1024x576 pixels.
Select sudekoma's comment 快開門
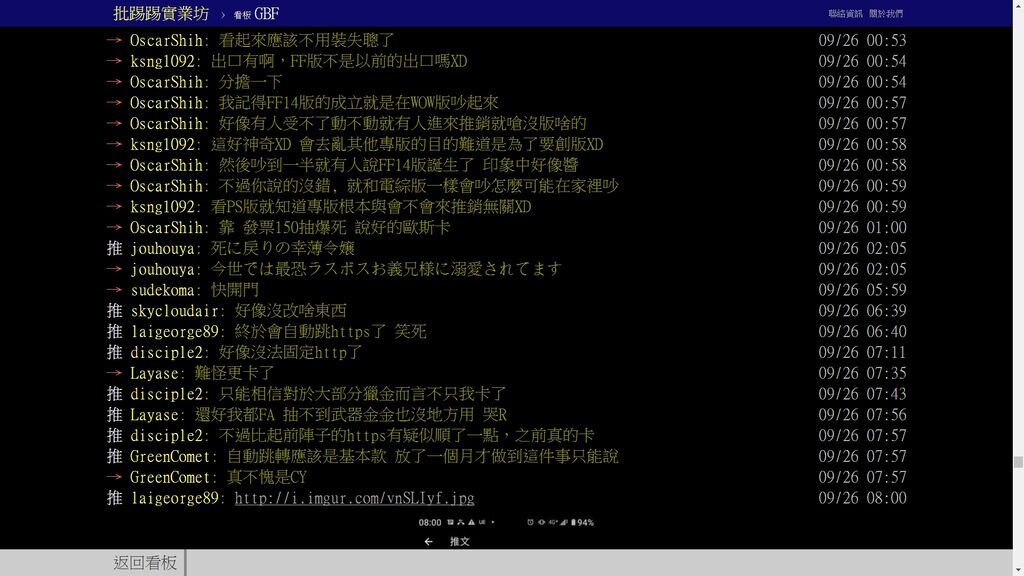coord(234,290)
